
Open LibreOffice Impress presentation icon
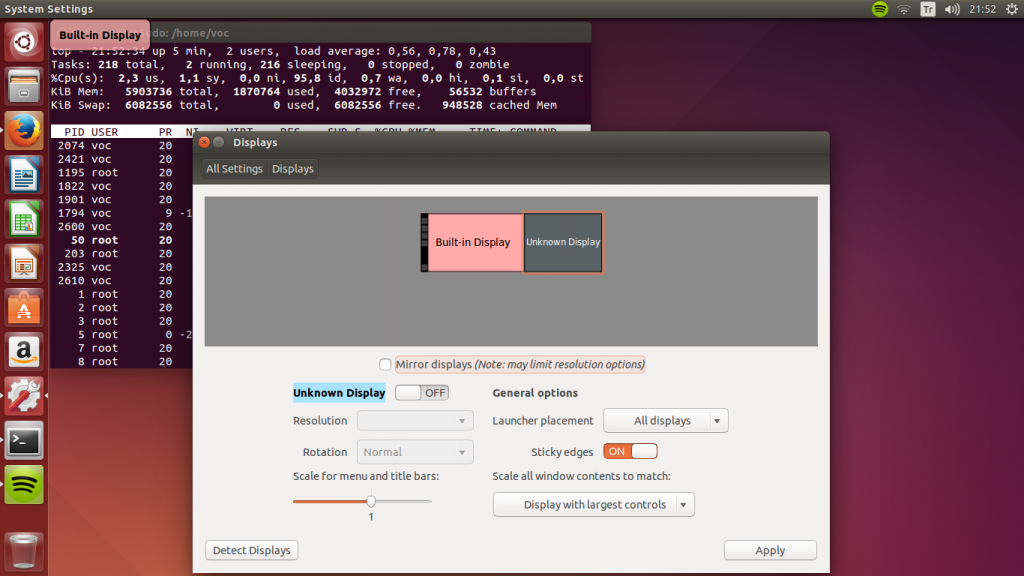(24, 263)
